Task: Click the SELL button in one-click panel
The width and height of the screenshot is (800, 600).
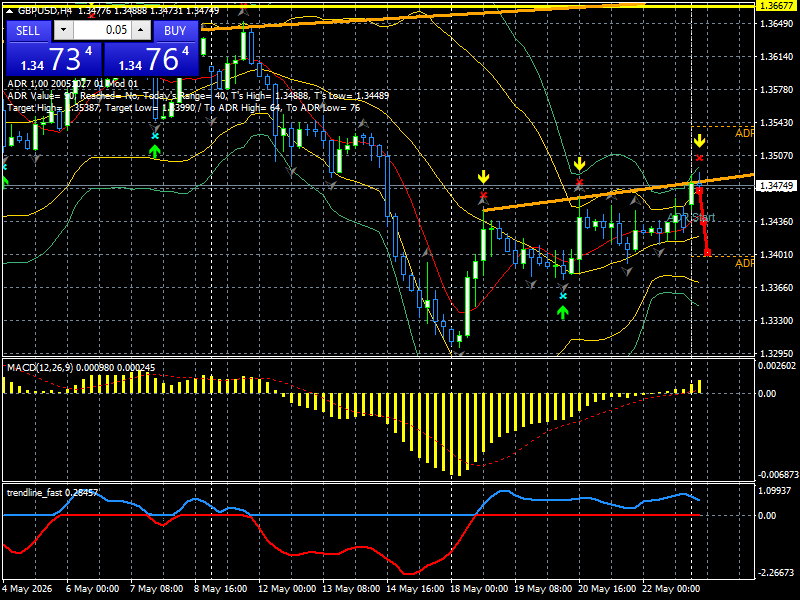Action: click(28, 31)
